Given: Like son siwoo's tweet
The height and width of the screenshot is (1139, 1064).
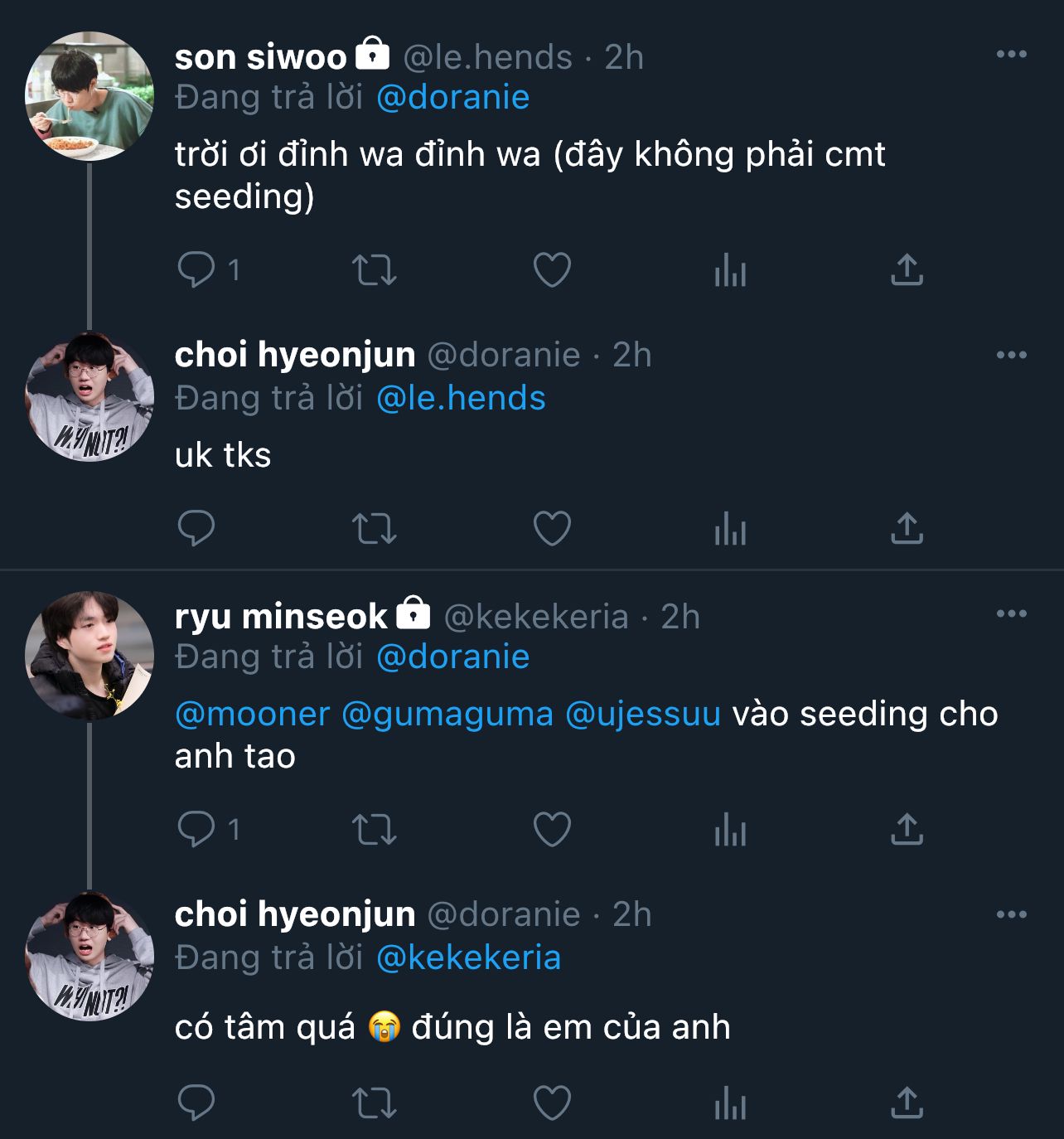Looking at the screenshot, I should pos(552,270).
